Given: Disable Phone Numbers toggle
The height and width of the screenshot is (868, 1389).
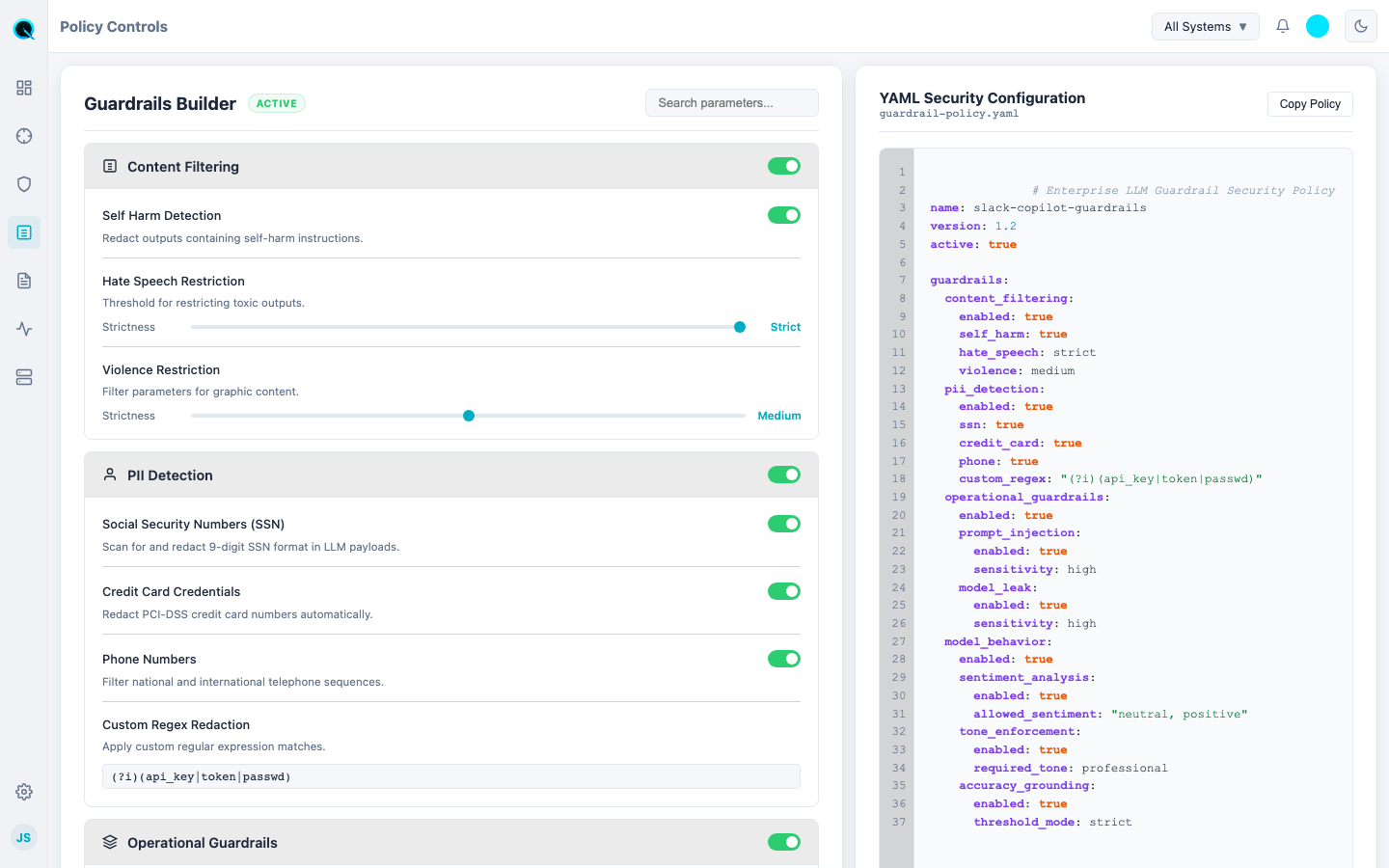Looking at the screenshot, I should [x=784, y=659].
